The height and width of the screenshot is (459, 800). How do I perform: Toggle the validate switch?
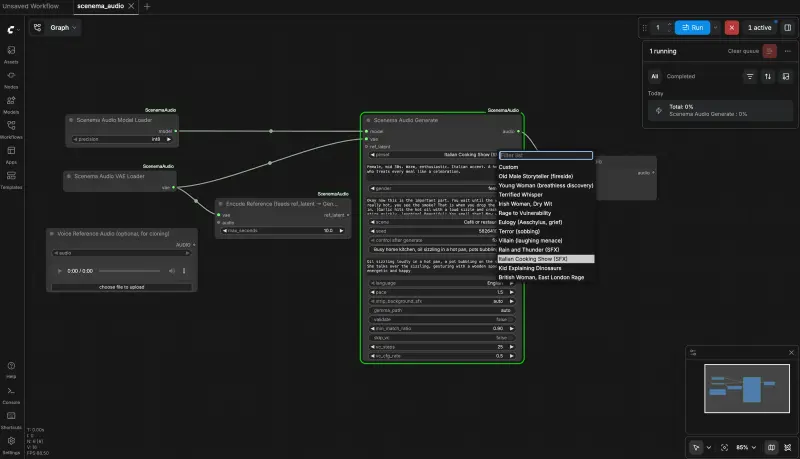[442, 319]
